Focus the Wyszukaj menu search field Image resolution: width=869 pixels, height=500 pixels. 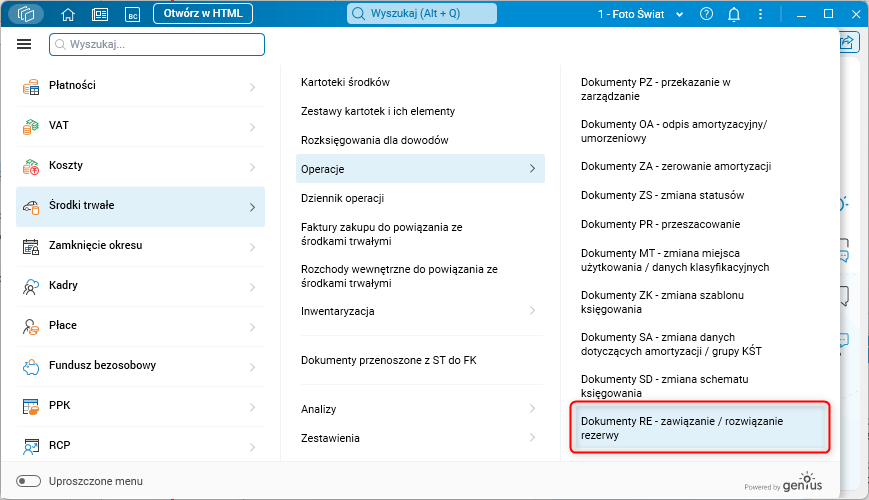click(x=157, y=44)
